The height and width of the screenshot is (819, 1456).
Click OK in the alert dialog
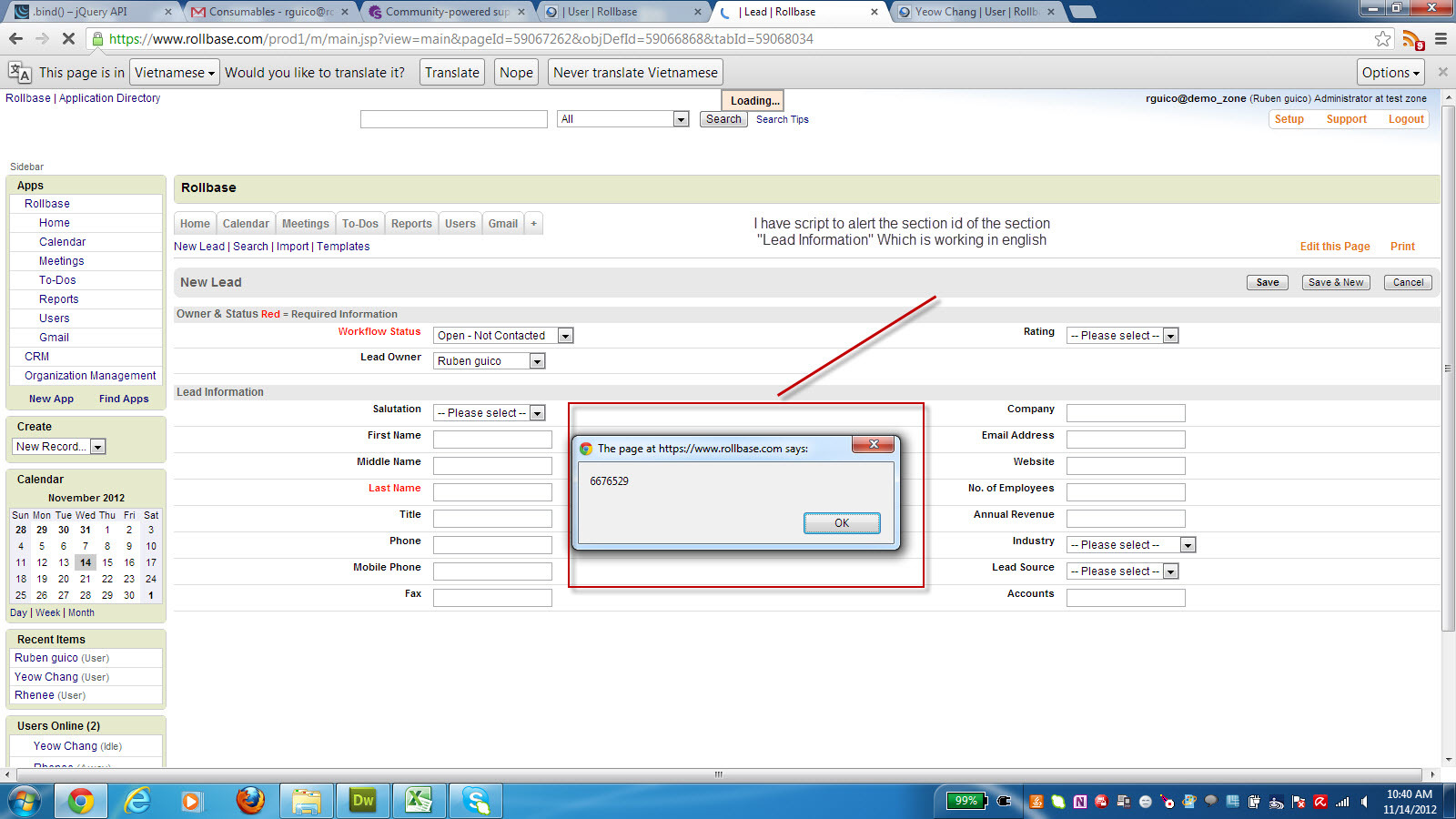coord(842,523)
